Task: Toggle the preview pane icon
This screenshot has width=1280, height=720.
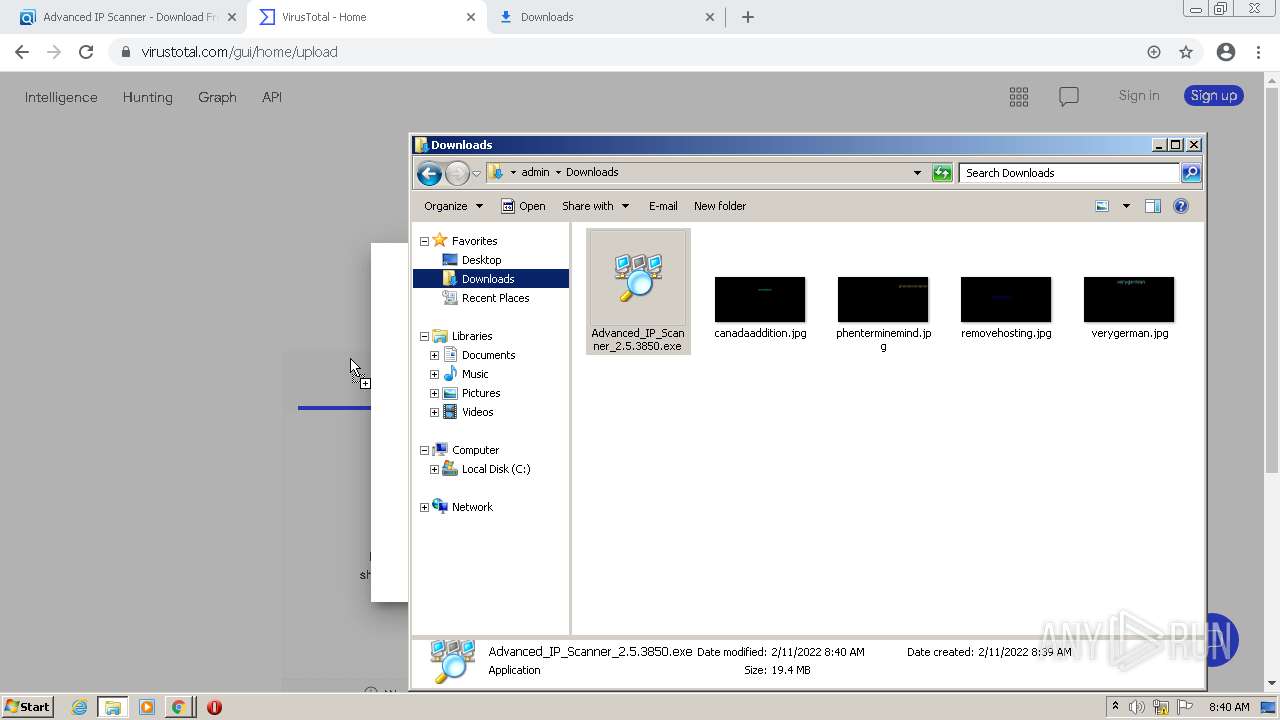Action: [1153, 206]
